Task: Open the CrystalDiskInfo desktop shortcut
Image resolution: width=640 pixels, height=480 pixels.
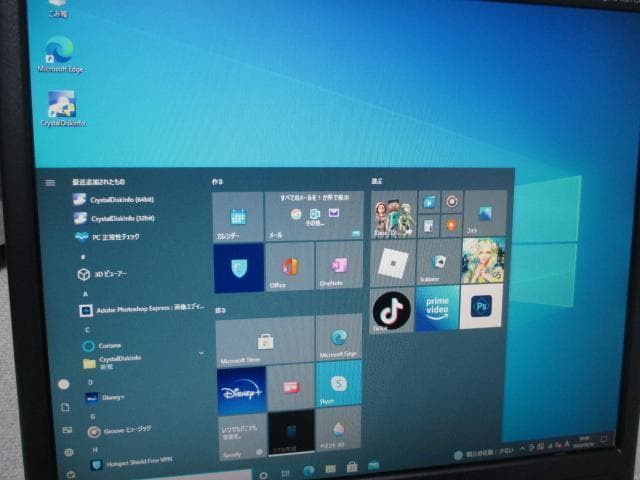Action: [62, 108]
